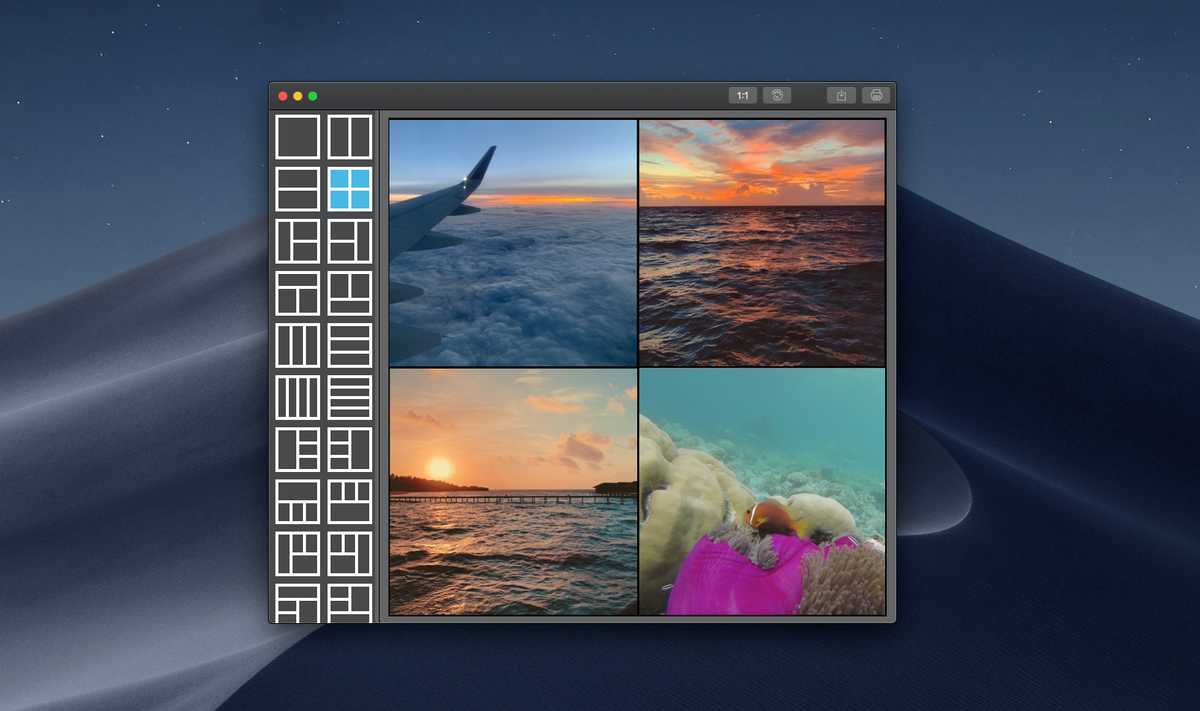
Task: Select the highlighted 2x2 grid layout
Action: (x=350, y=189)
